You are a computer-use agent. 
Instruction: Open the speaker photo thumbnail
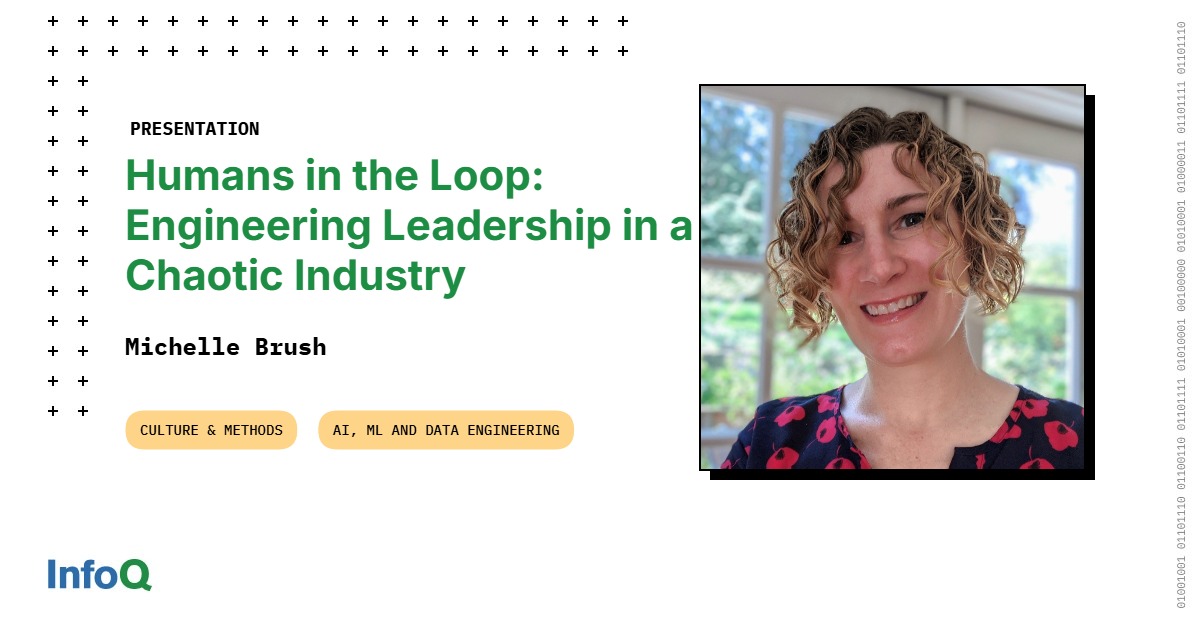892,277
